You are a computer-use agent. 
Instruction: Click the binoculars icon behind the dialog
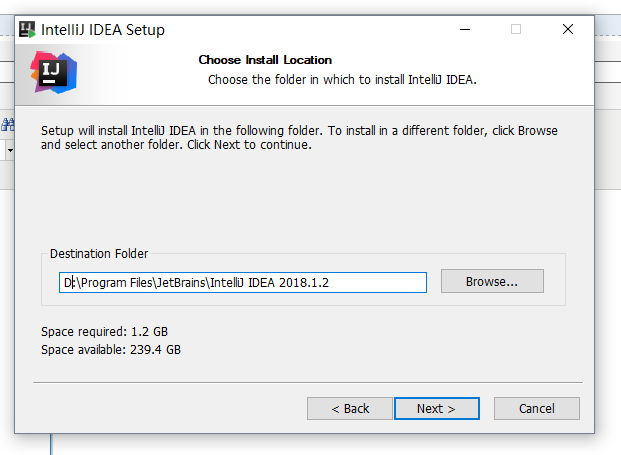coord(8,124)
